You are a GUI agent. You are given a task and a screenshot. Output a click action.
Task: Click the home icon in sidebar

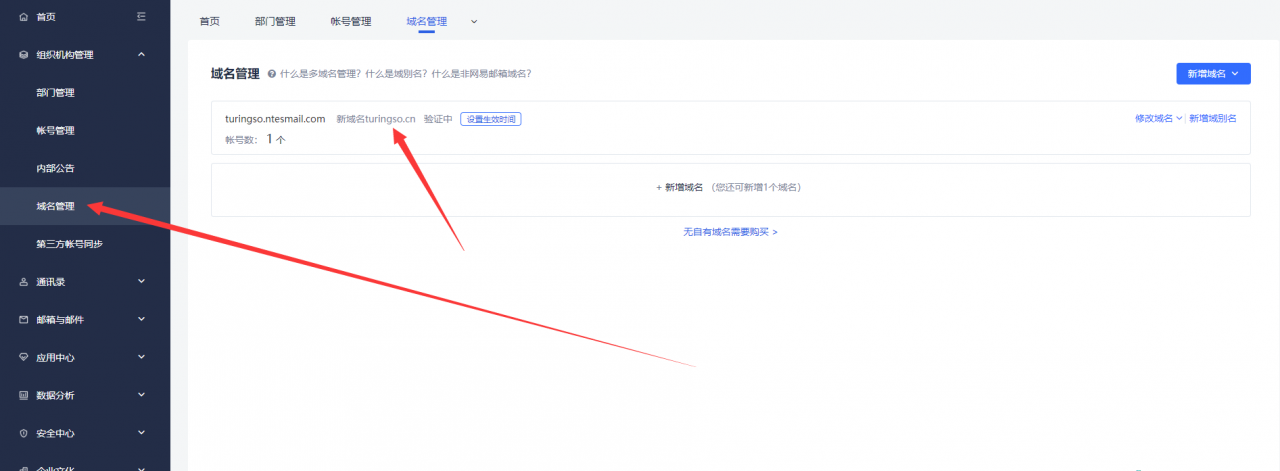pos(24,17)
